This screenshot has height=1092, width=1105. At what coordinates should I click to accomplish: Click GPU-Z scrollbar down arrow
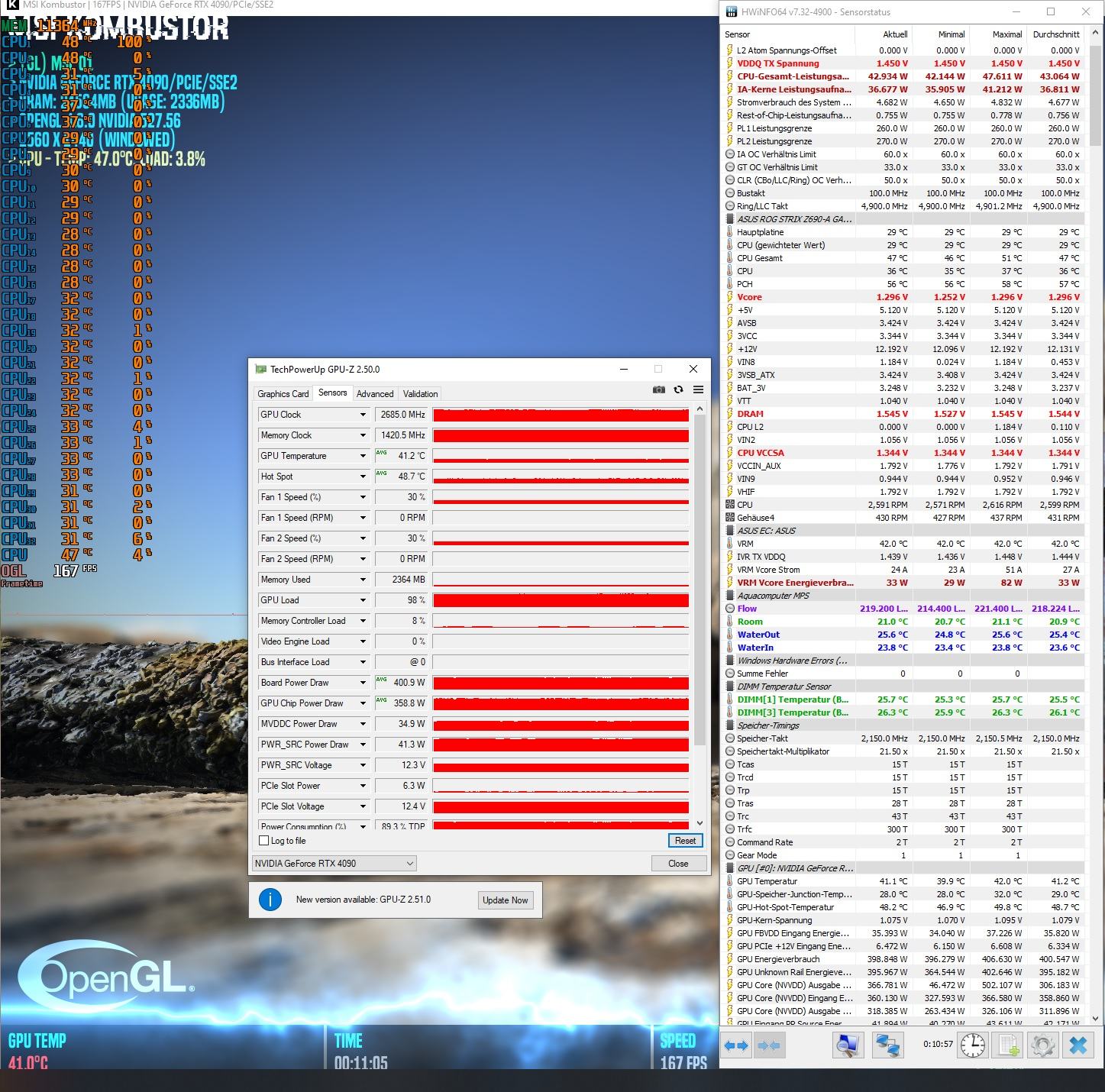pos(700,823)
